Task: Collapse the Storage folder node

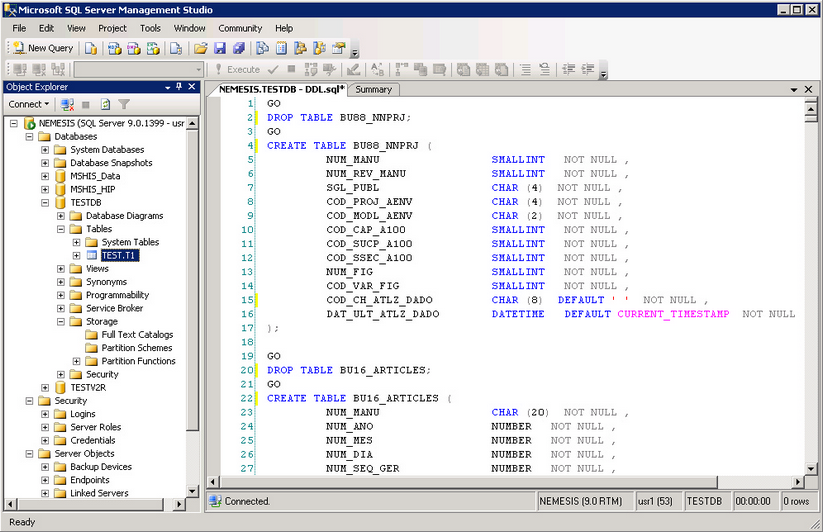Action: (x=61, y=322)
